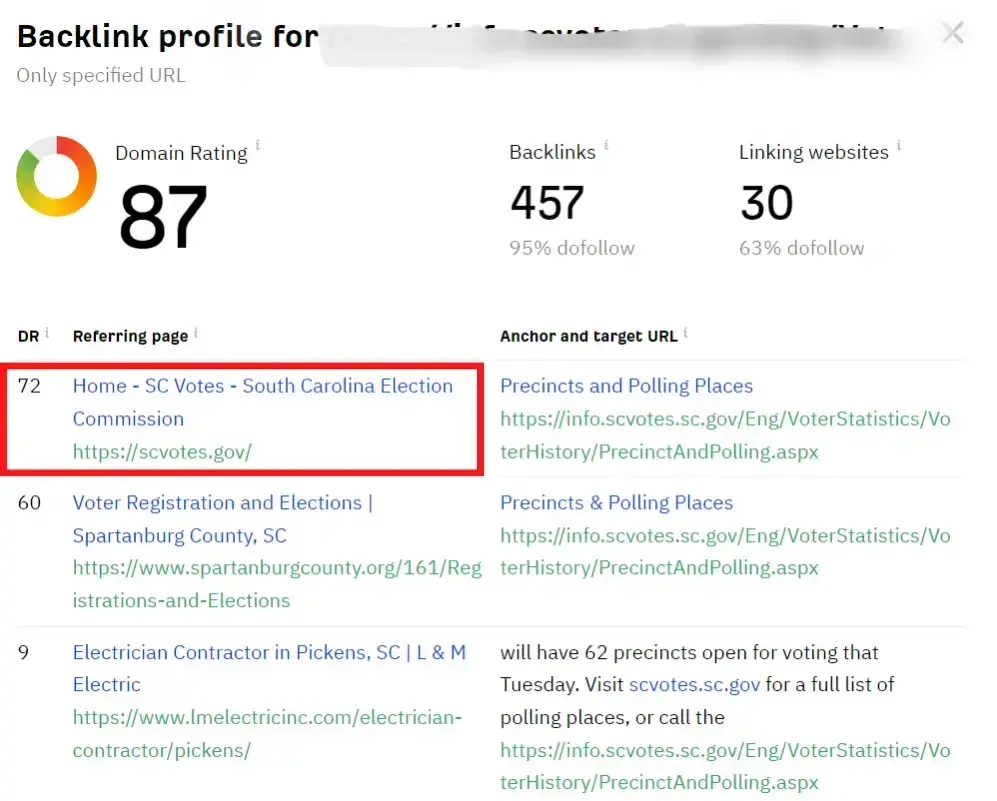Screen dimensions: 997x801
Task: Open the lmelectricinc.com referring URL
Action: [x=266, y=718]
